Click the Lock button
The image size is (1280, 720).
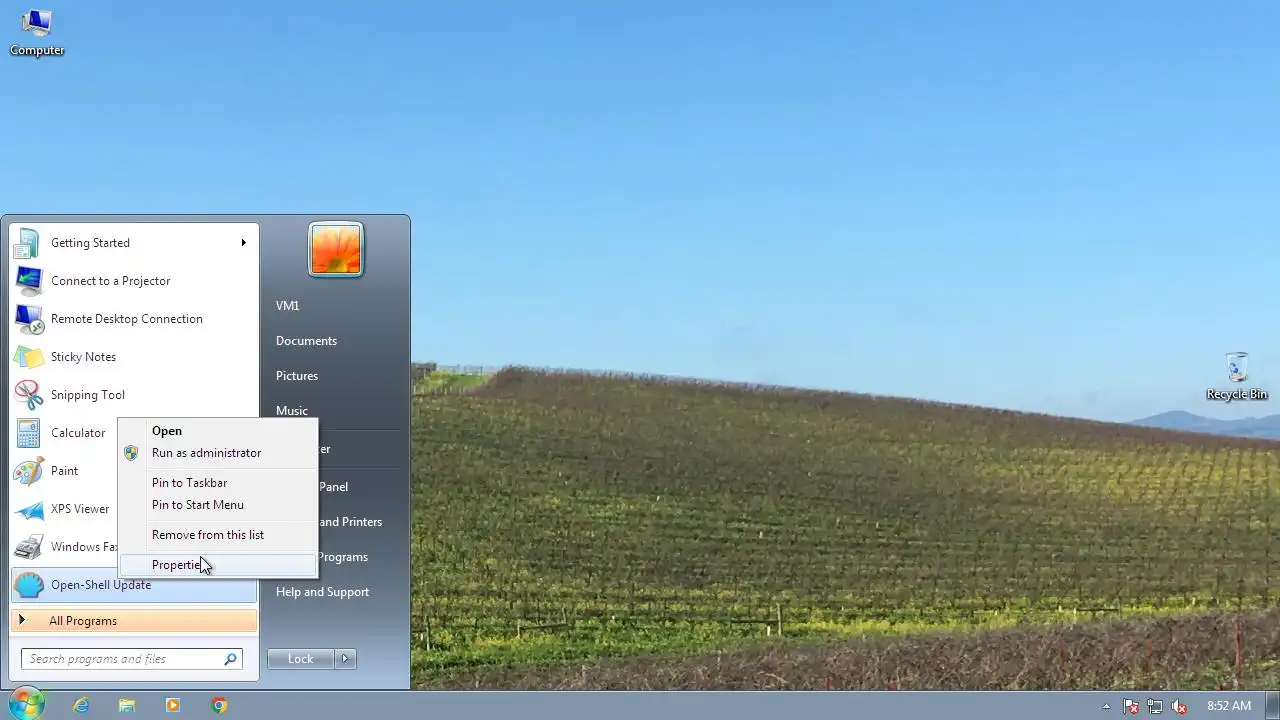coord(301,659)
